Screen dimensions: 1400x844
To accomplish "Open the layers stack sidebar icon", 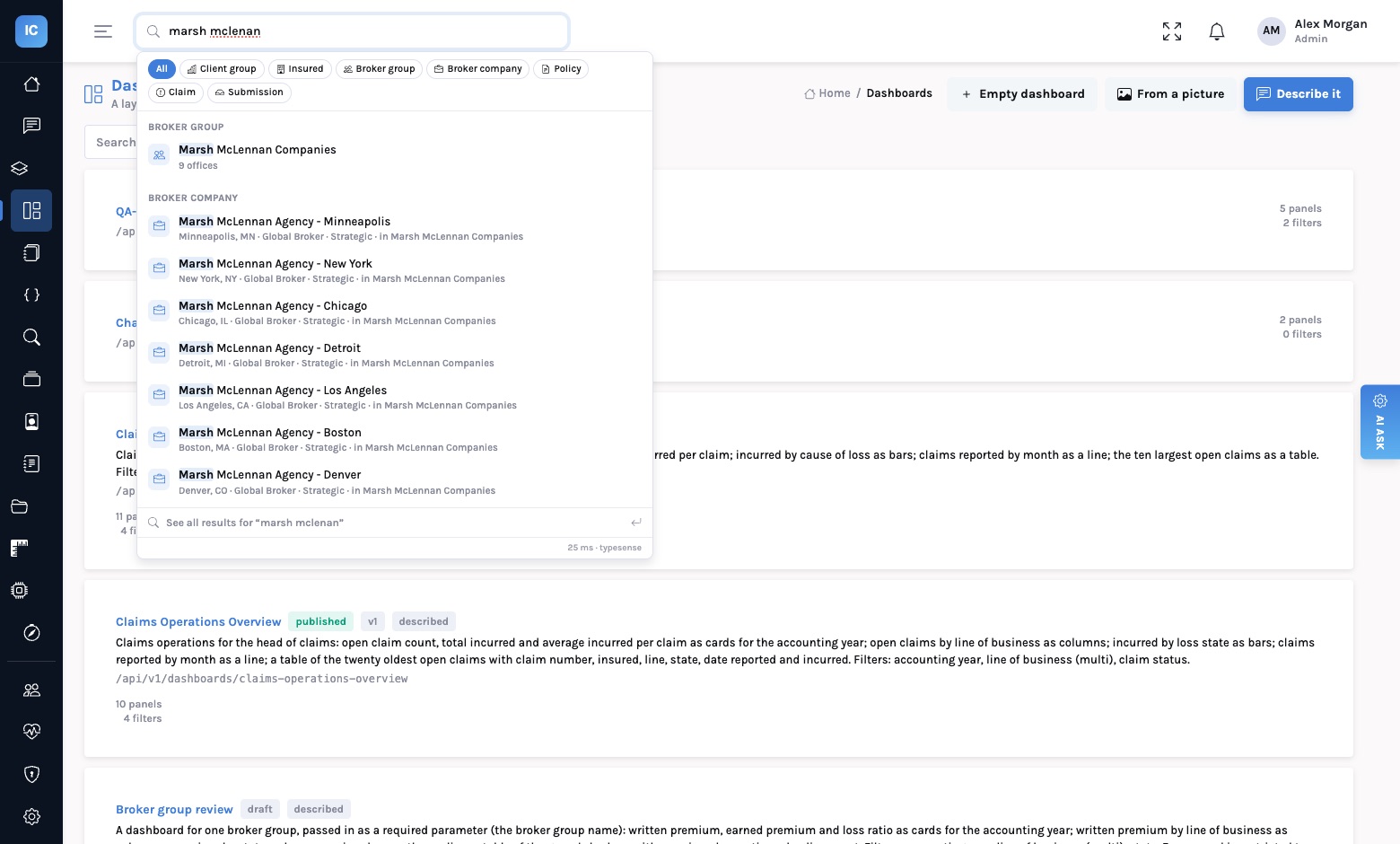I will (20, 168).
